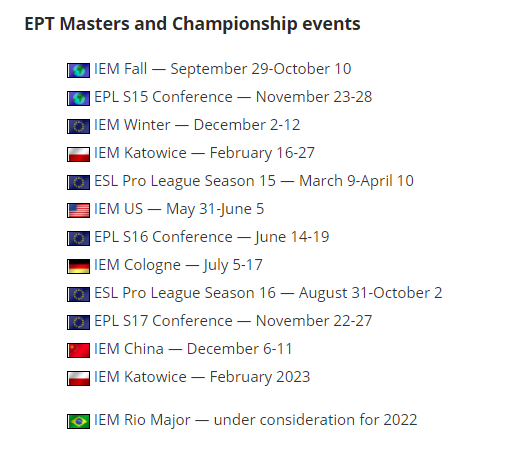Select ESL Pro League Season 16 text
This screenshot has height=452, width=508.
[185, 293]
